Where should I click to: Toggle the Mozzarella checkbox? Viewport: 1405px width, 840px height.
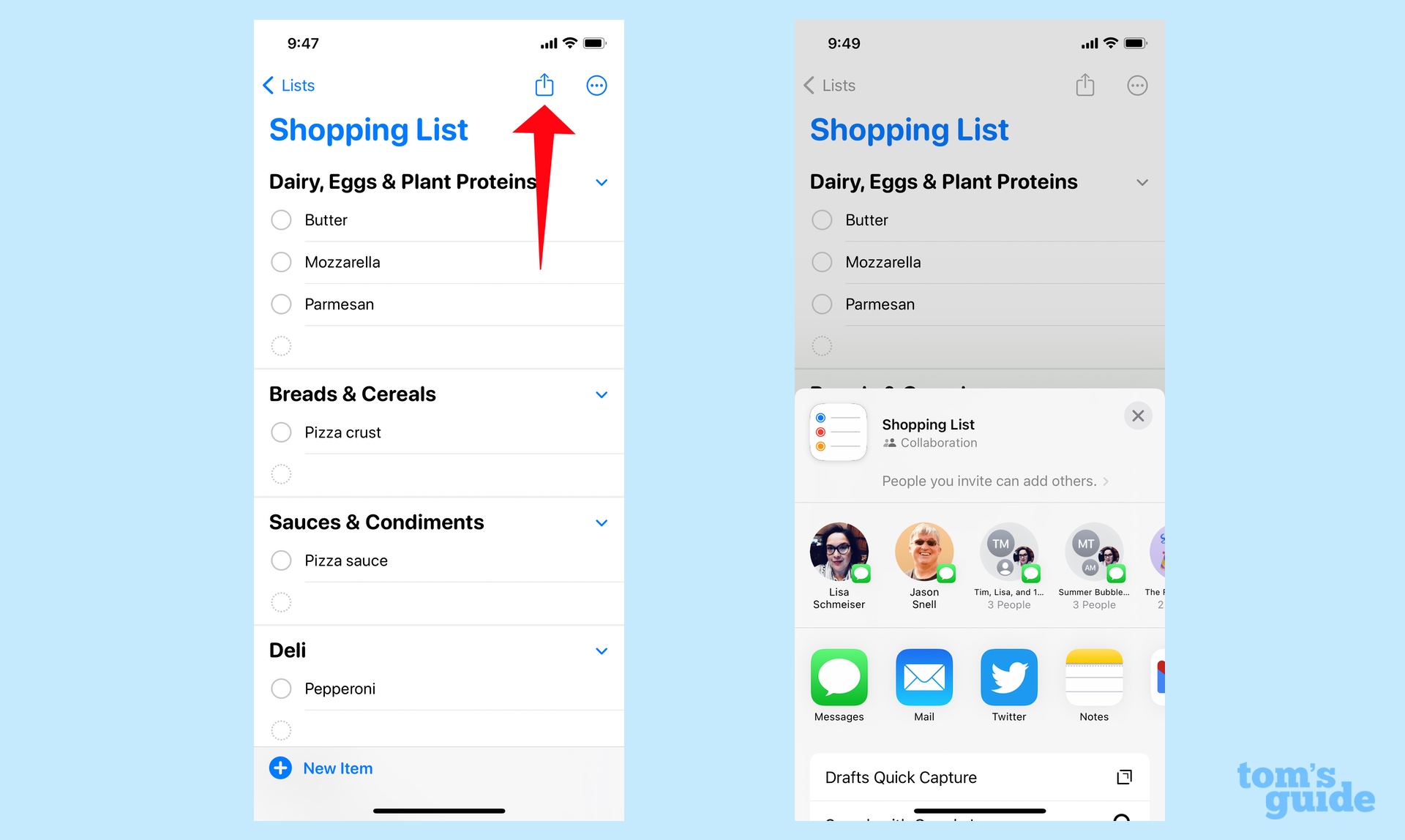(x=282, y=262)
